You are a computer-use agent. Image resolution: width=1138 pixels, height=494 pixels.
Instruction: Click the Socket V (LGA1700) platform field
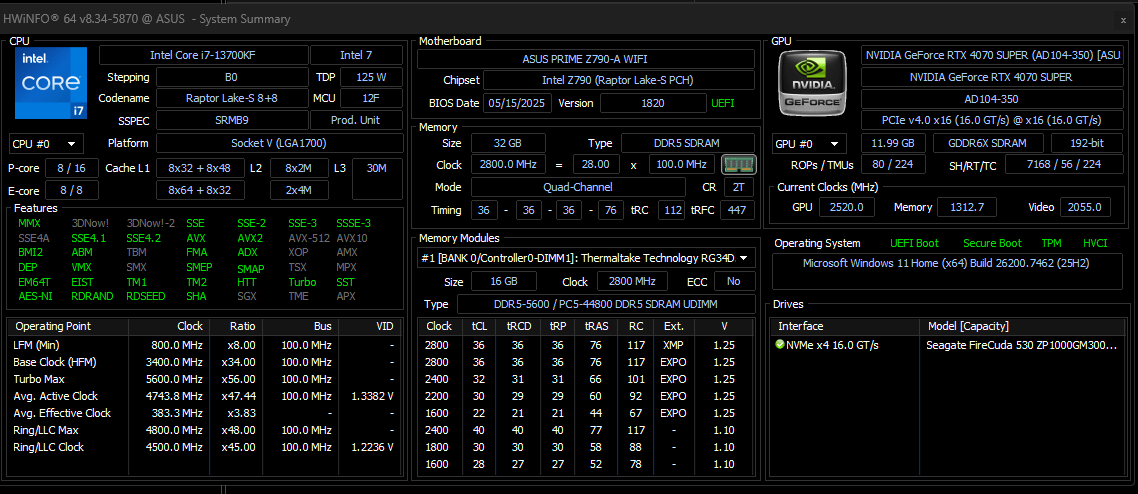point(279,143)
